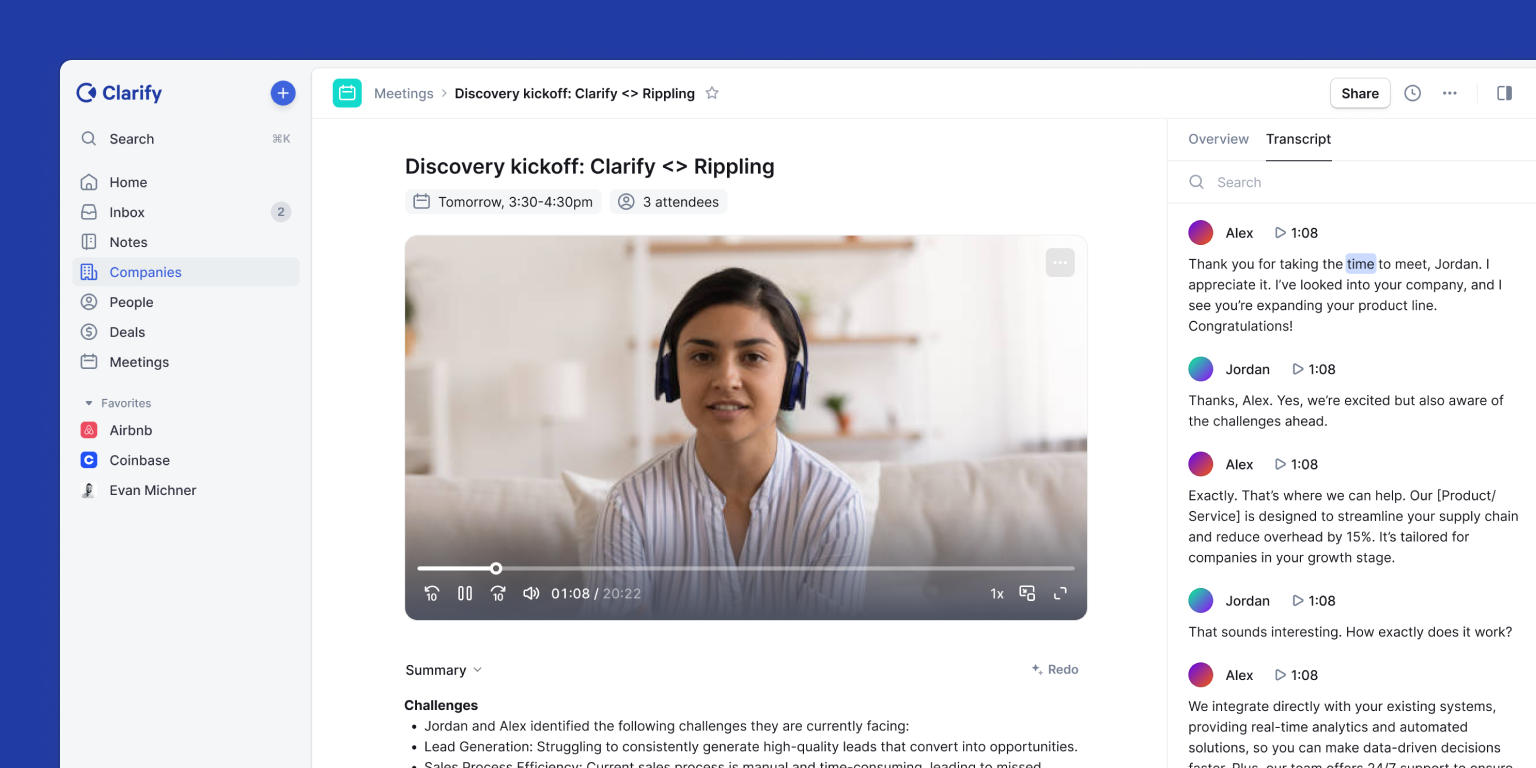This screenshot has height=768, width=1536.
Task: Switch to the Overview tab
Action: pos(1218,139)
